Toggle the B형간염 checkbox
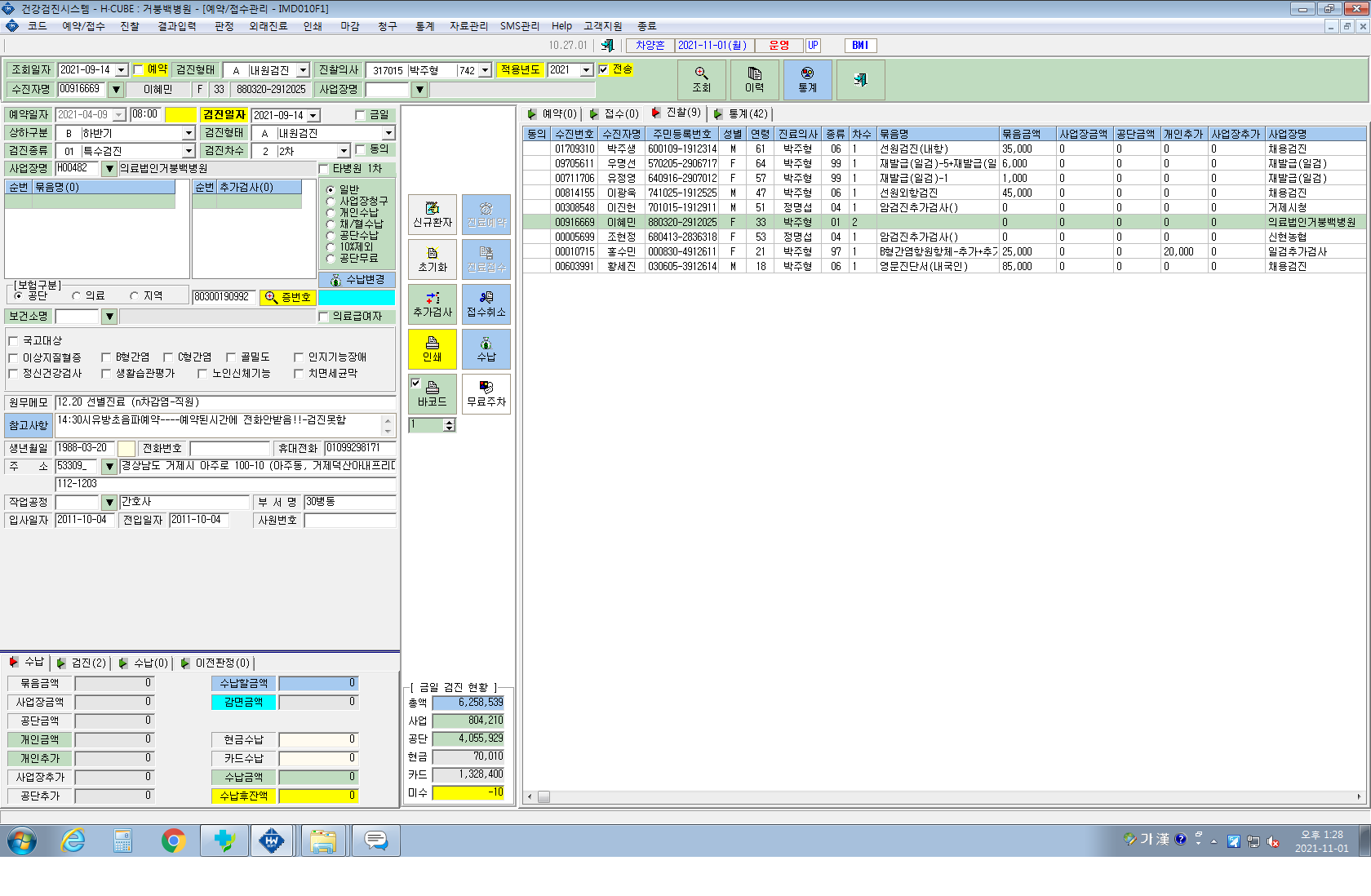 point(106,357)
